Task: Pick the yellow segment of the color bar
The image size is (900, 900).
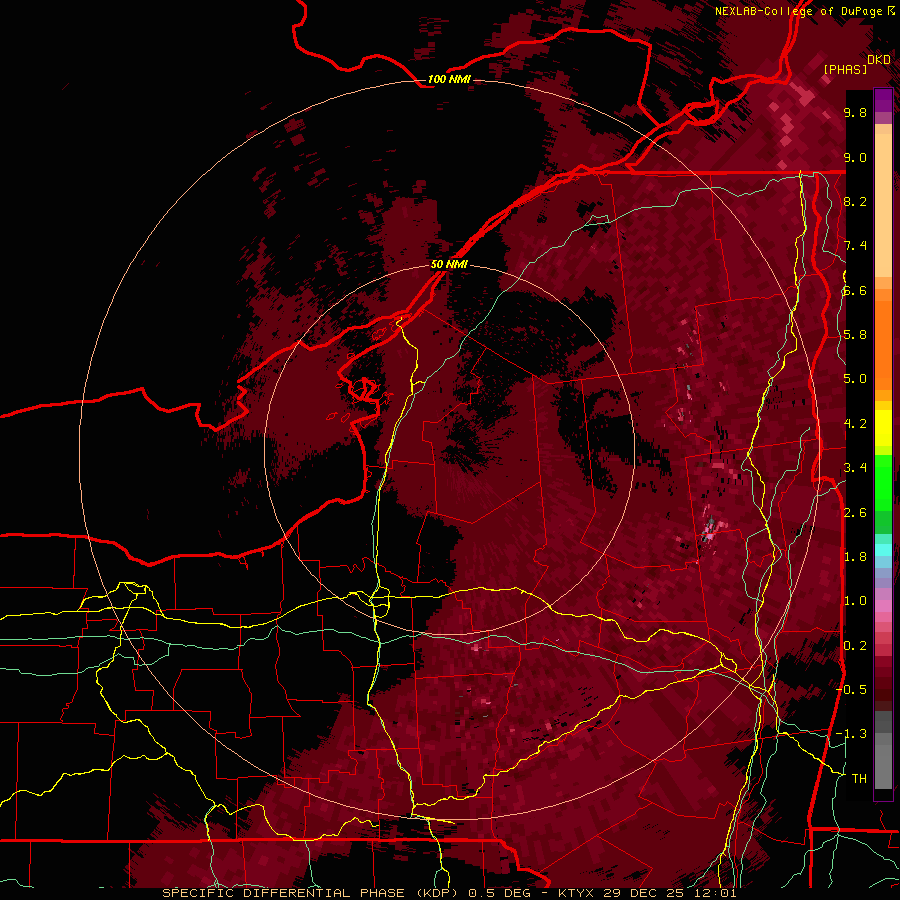Action: (883, 428)
